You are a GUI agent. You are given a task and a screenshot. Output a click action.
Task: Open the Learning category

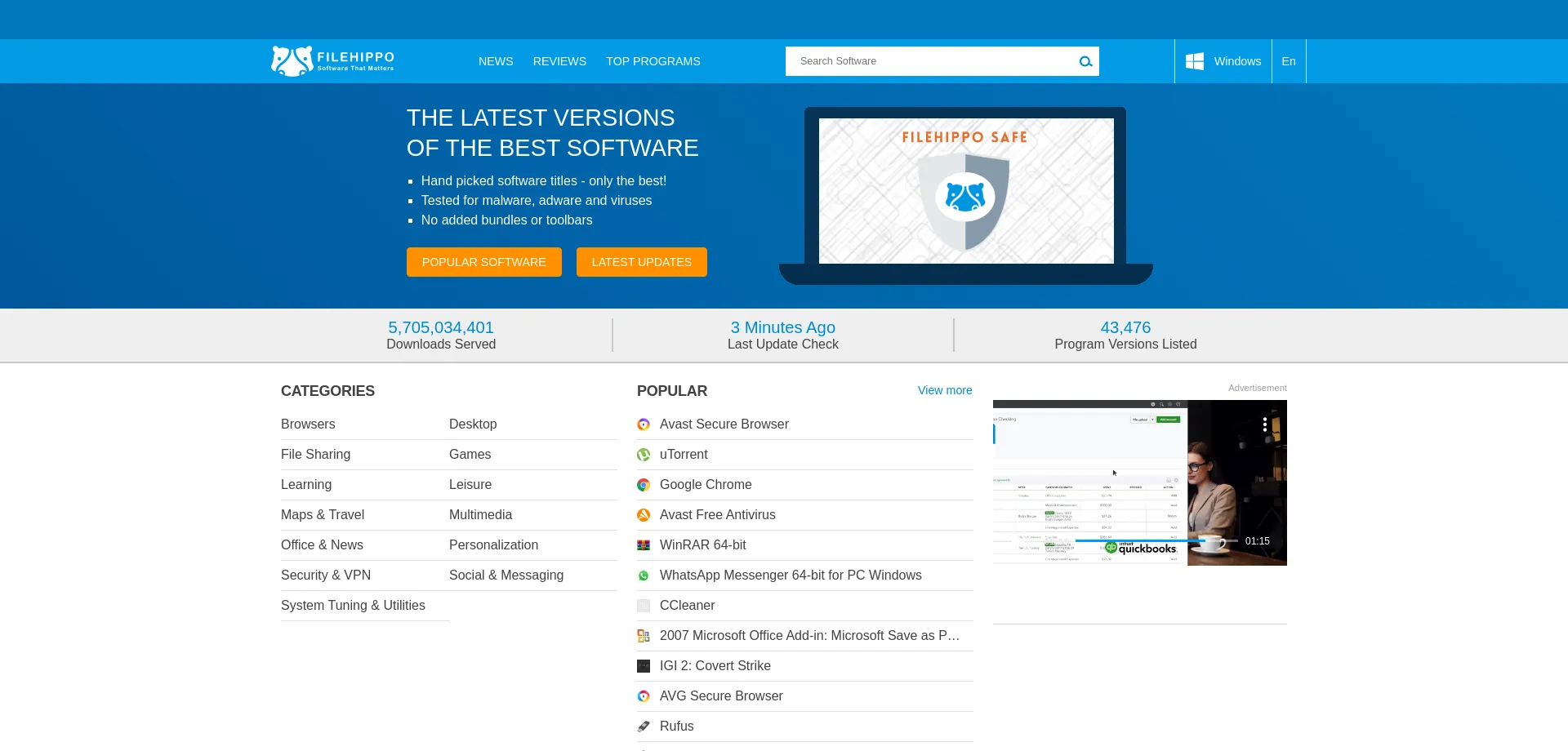(306, 485)
